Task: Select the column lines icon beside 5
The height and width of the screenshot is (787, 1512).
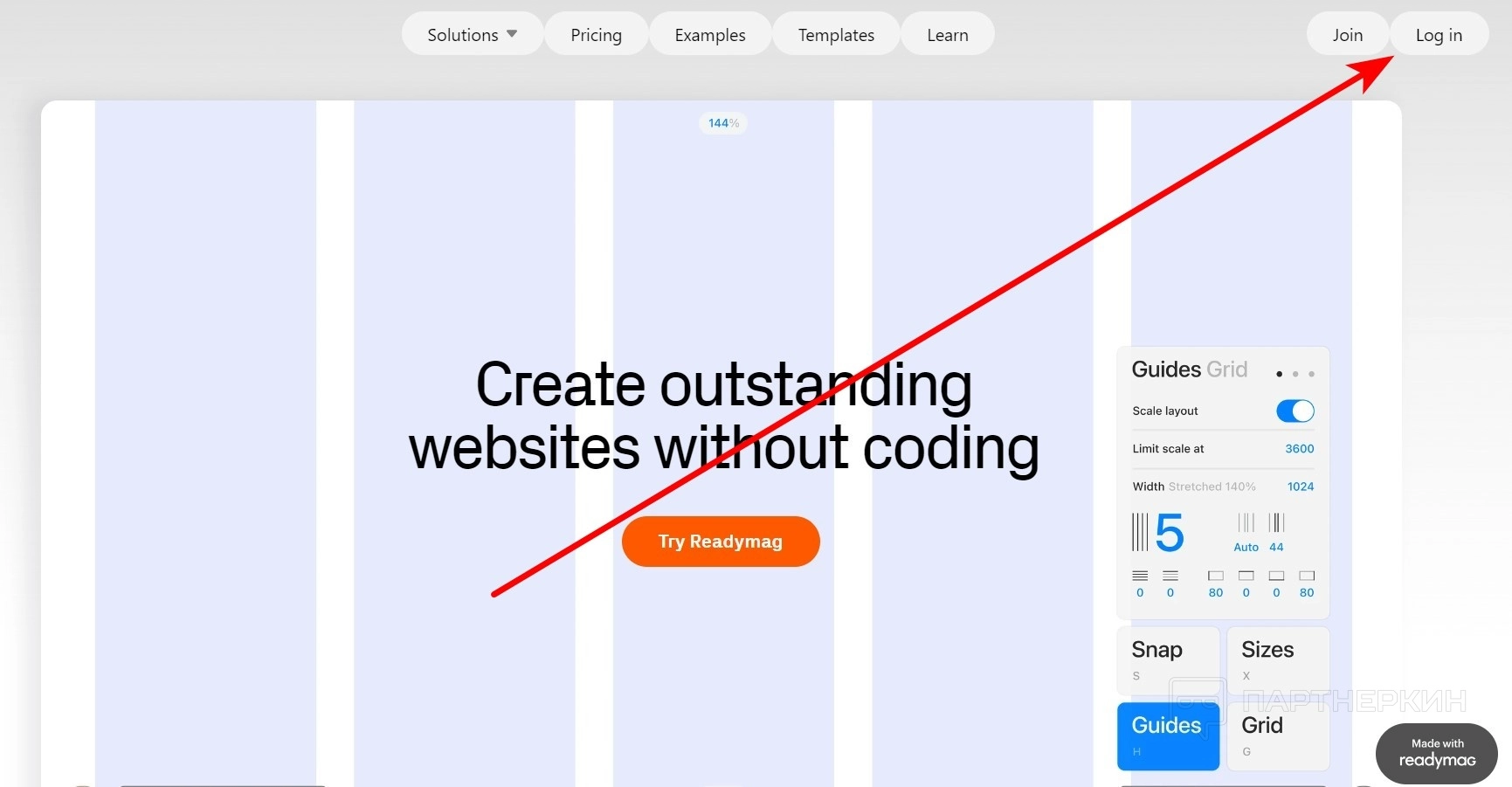Action: point(1140,532)
